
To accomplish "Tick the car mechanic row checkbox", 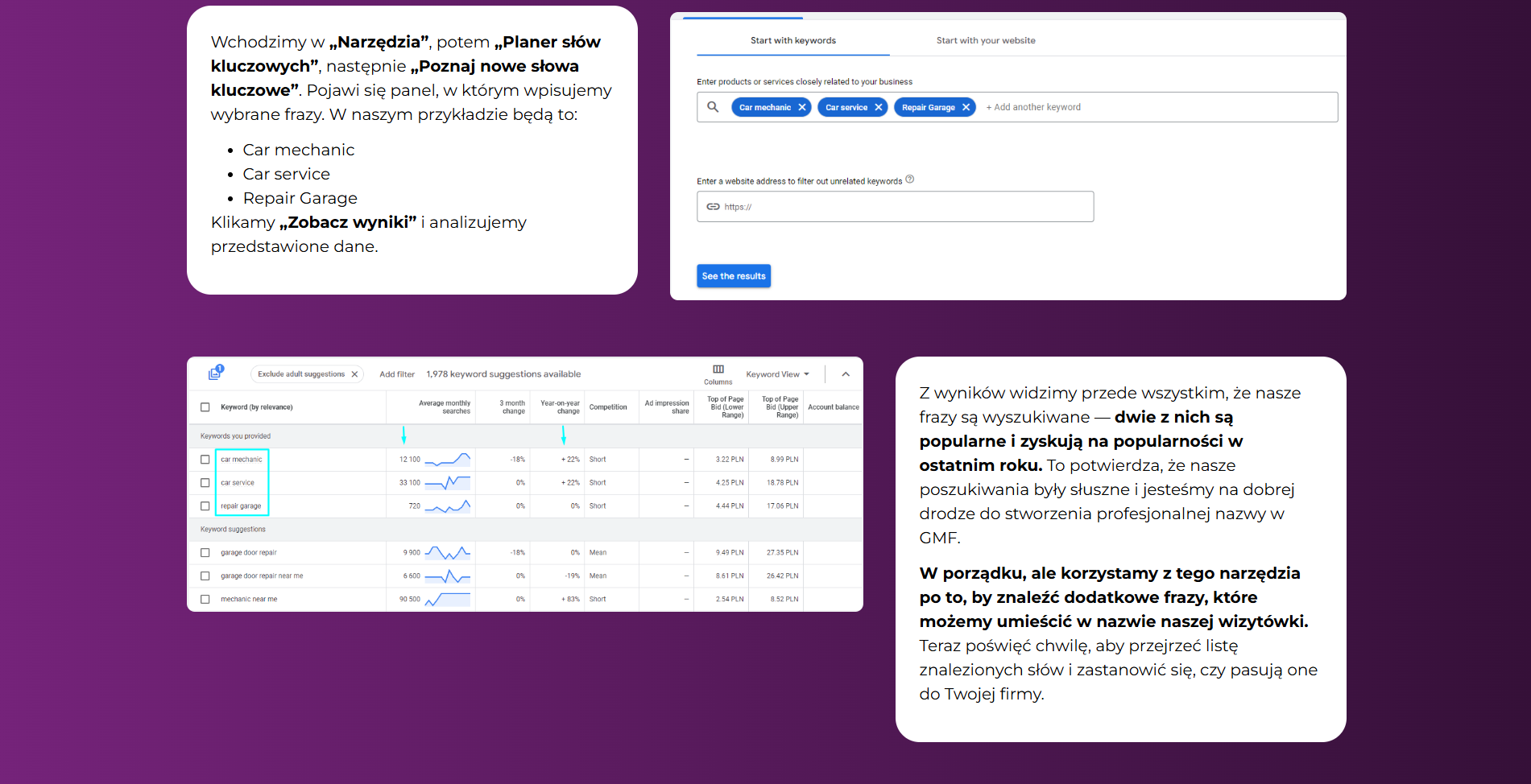I will pos(205,460).
